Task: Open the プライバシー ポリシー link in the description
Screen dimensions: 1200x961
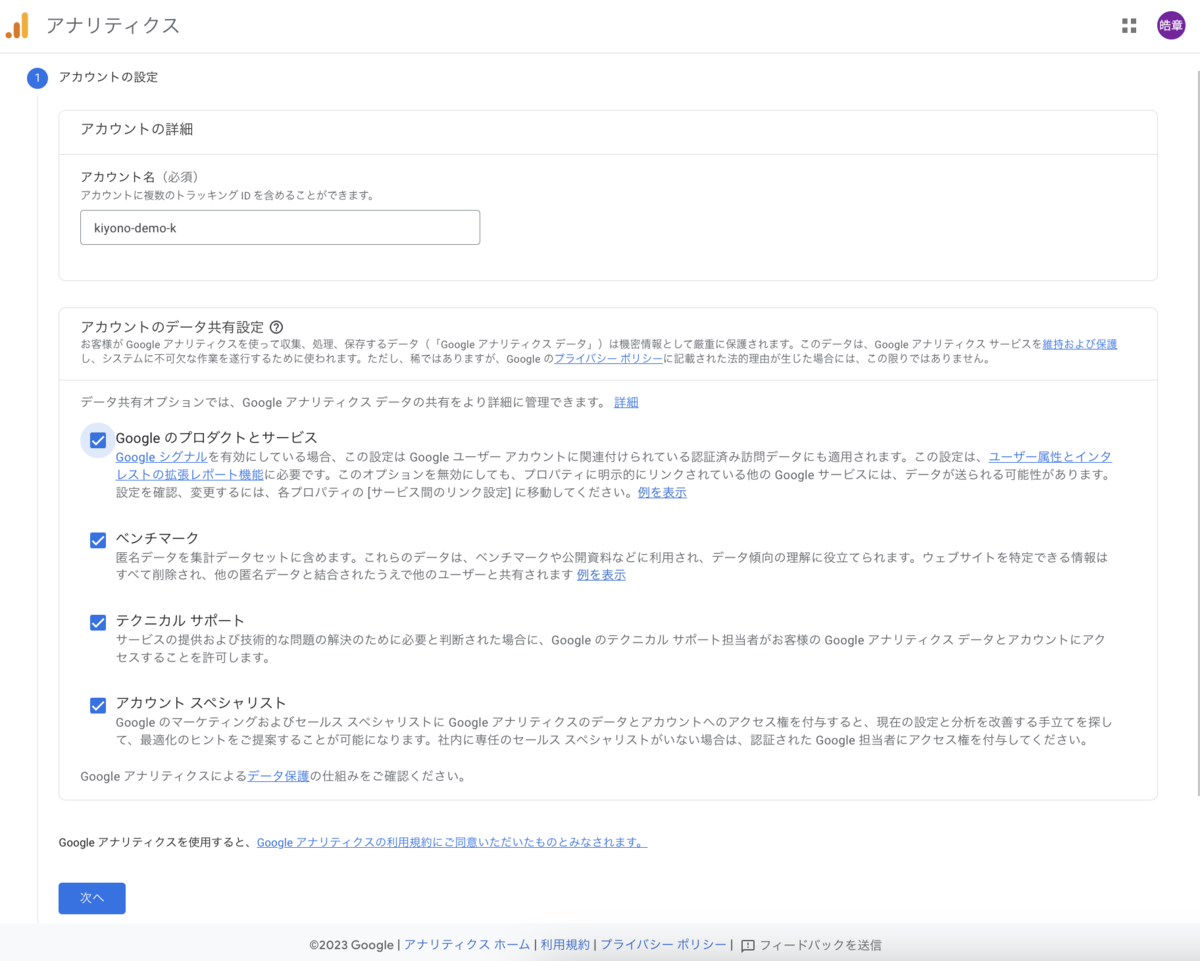Action: pos(608,359)
